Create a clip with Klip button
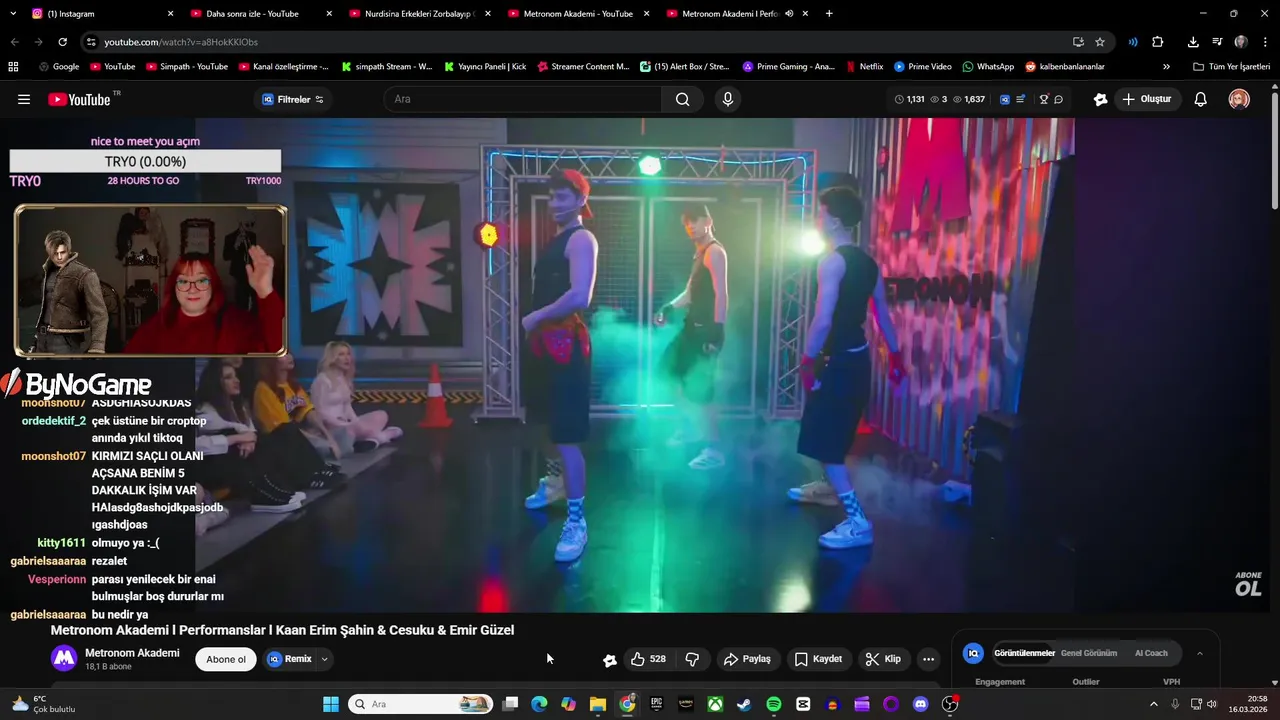 883,659
